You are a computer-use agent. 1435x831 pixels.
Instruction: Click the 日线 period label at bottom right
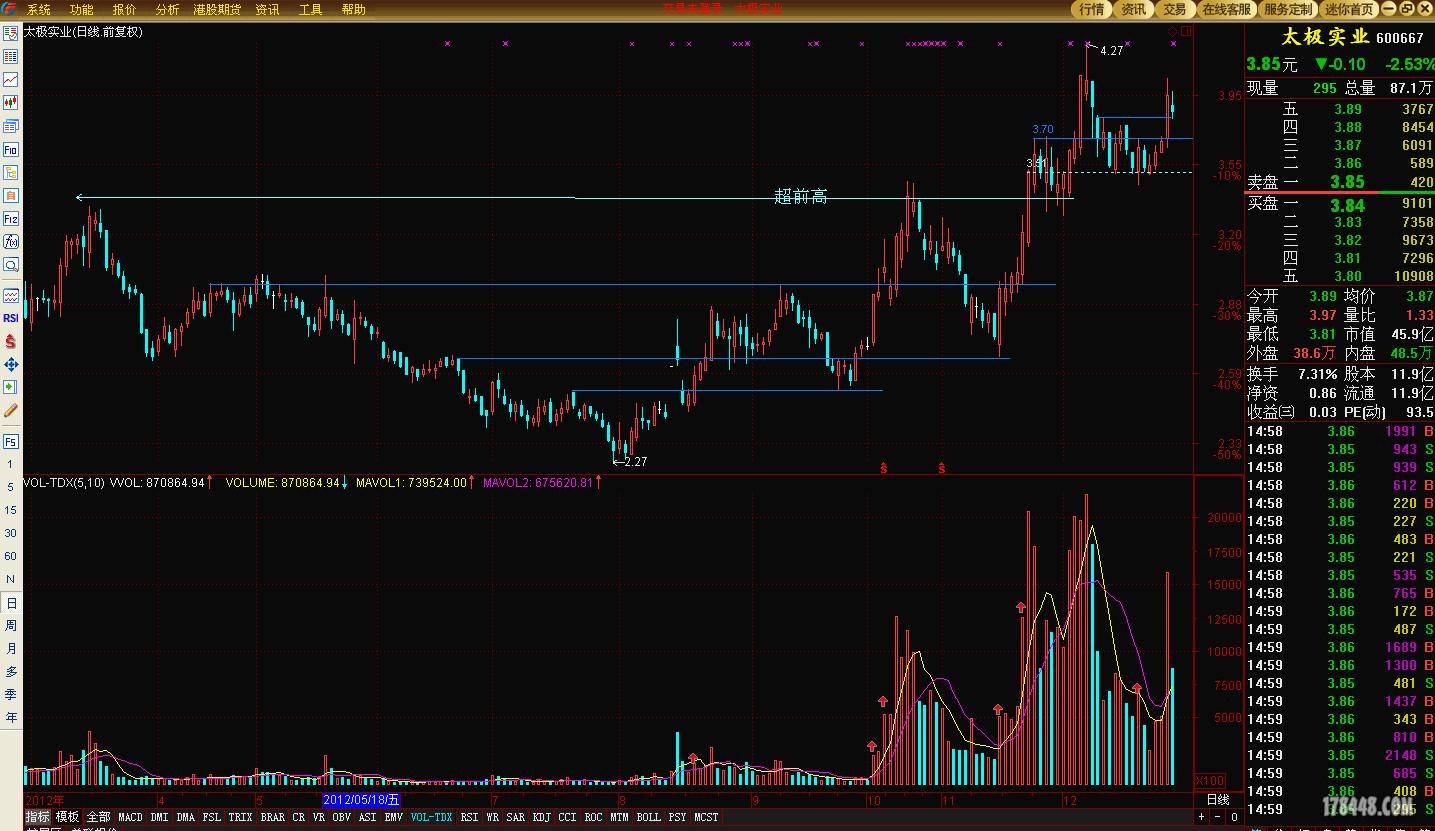coord(1217,800)
